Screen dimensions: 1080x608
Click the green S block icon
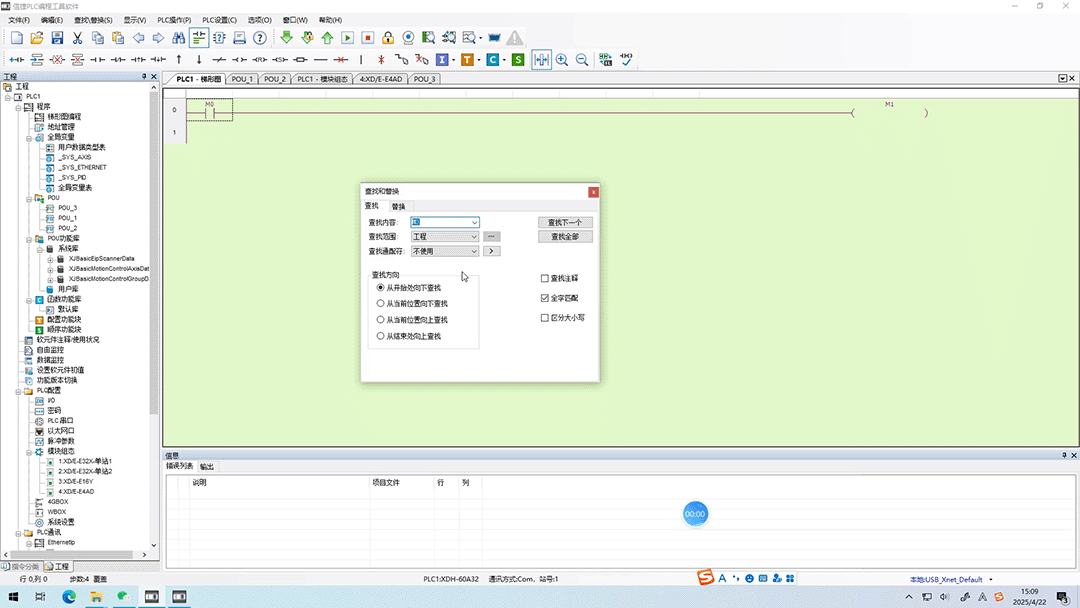click(x=518, y=60)
